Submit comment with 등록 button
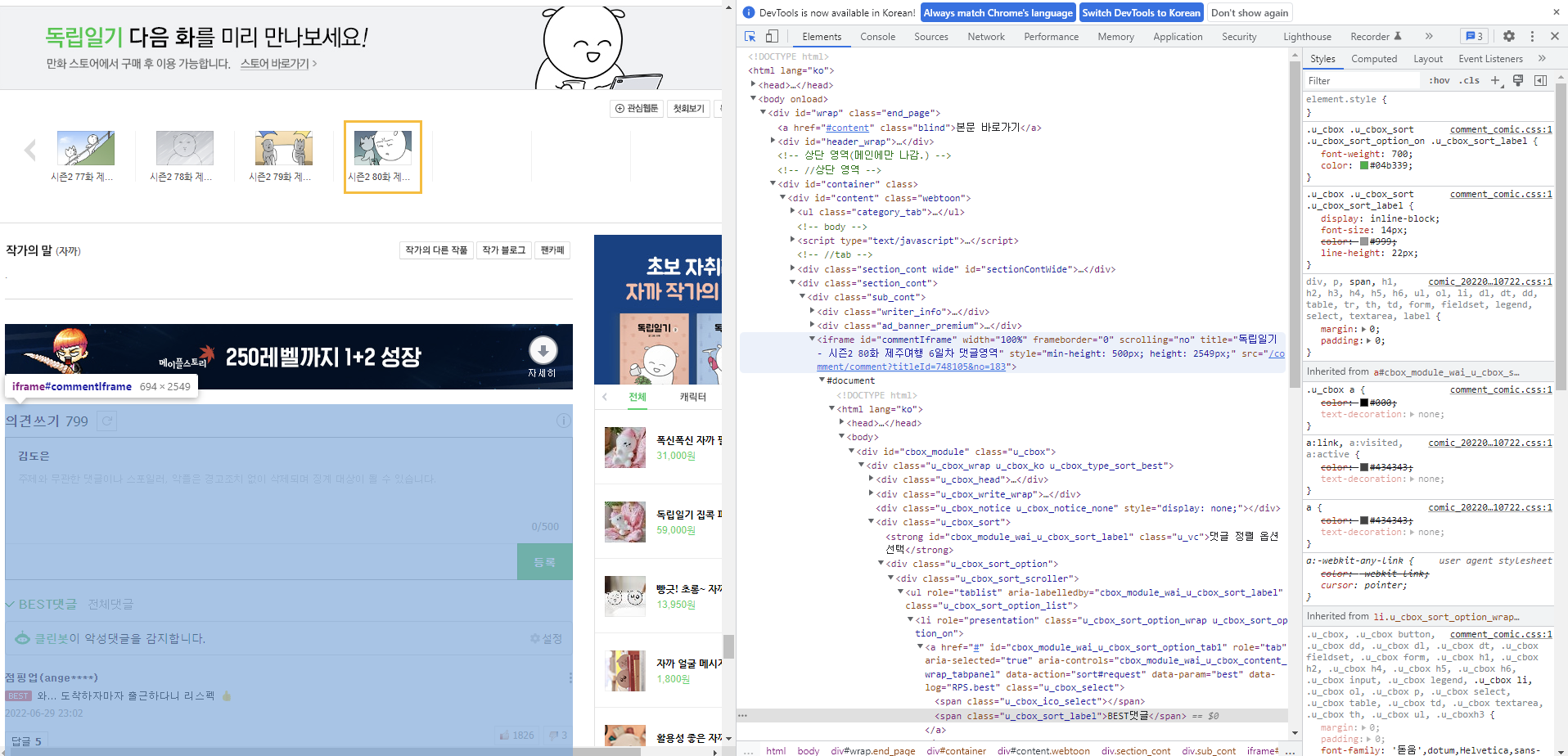The image size is (1568, 756). pyautogui.click(x=545, y=561)
